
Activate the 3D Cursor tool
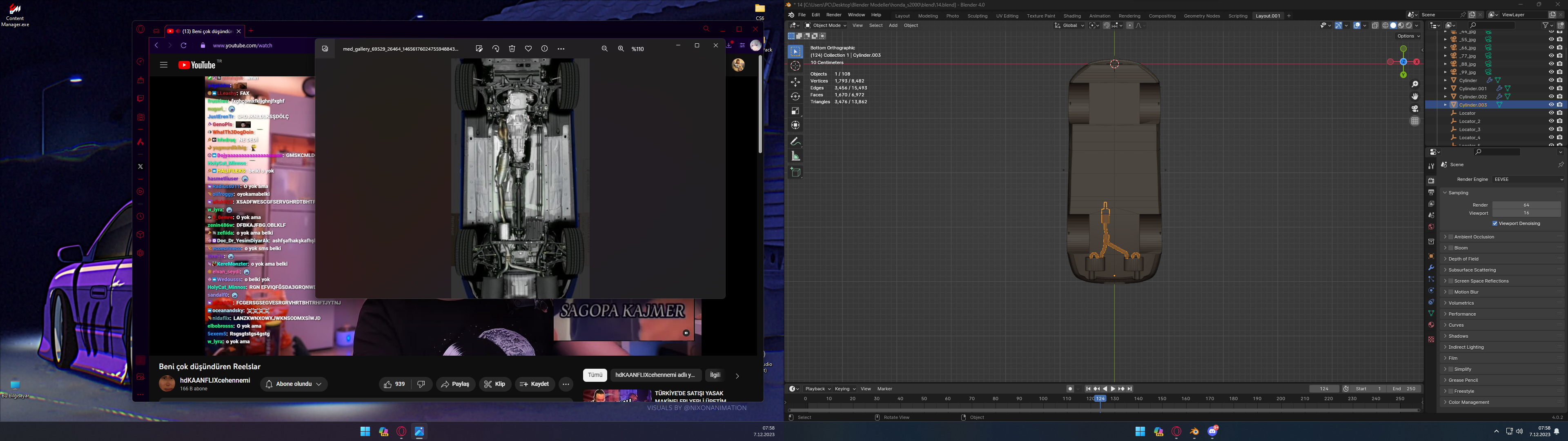click(x=795, y=66)
